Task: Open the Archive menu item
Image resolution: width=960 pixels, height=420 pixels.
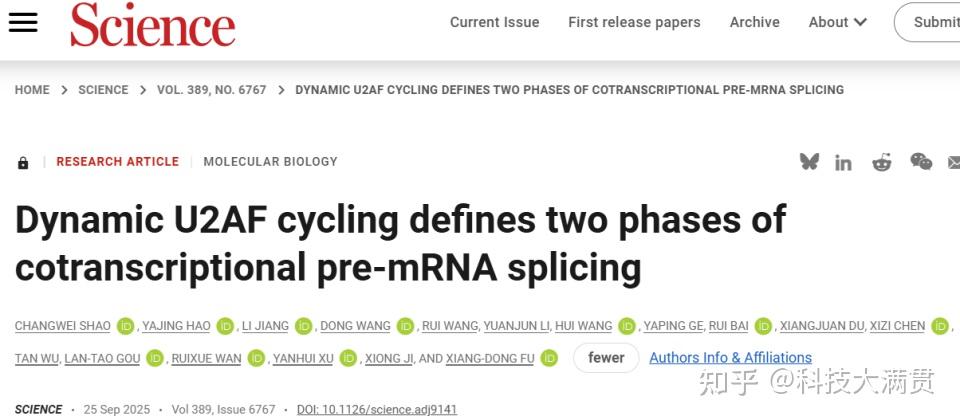Action: click(754, 22)
